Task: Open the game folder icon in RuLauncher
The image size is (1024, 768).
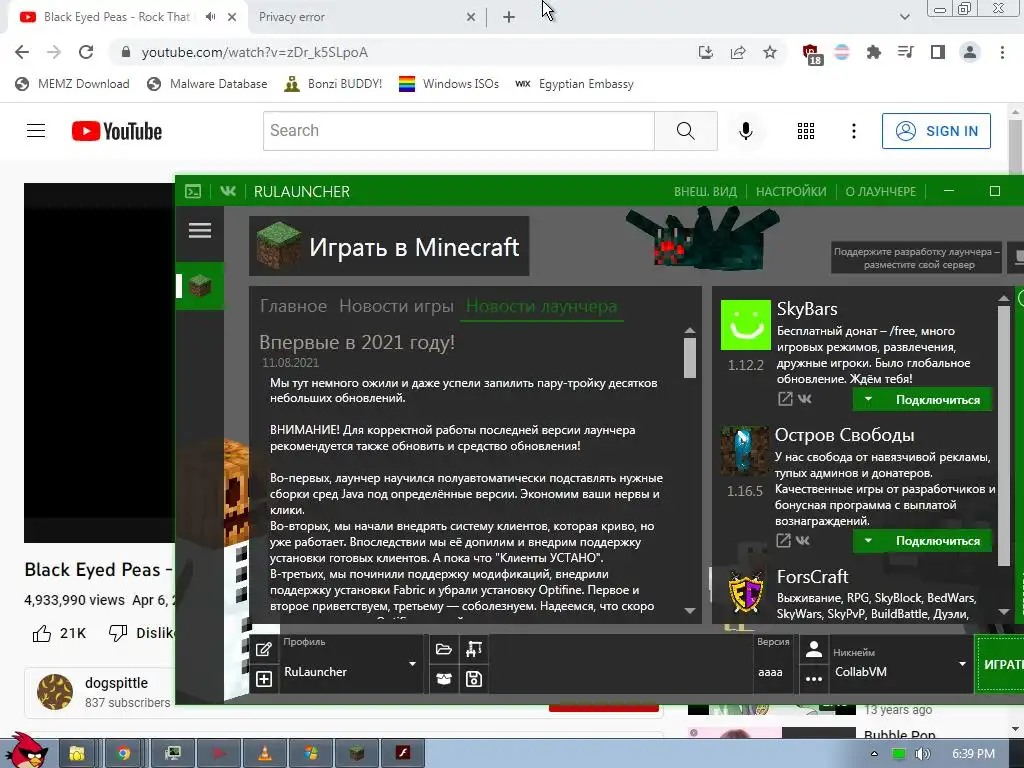Action: pyautogui.click(x=443, y=649)
